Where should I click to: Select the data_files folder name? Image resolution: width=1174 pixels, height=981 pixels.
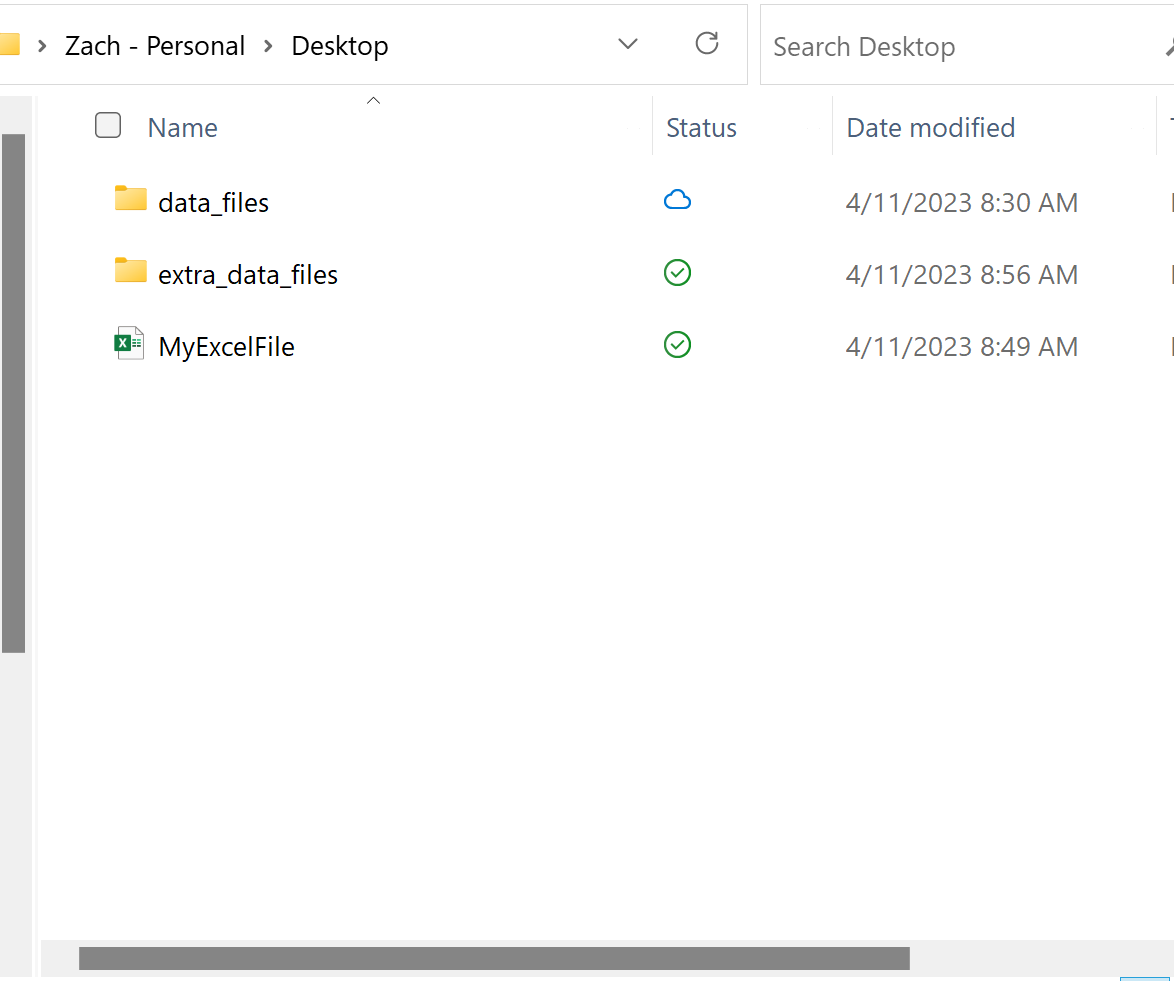[213, 203]
